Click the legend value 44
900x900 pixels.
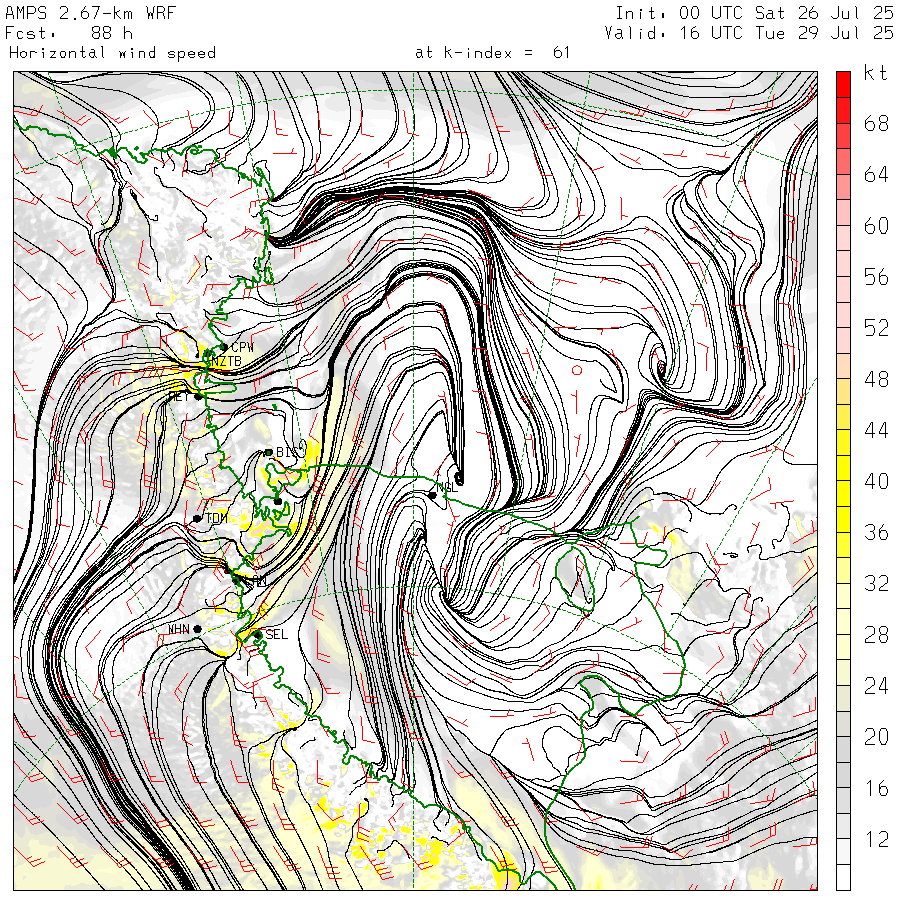pos(876,430)
